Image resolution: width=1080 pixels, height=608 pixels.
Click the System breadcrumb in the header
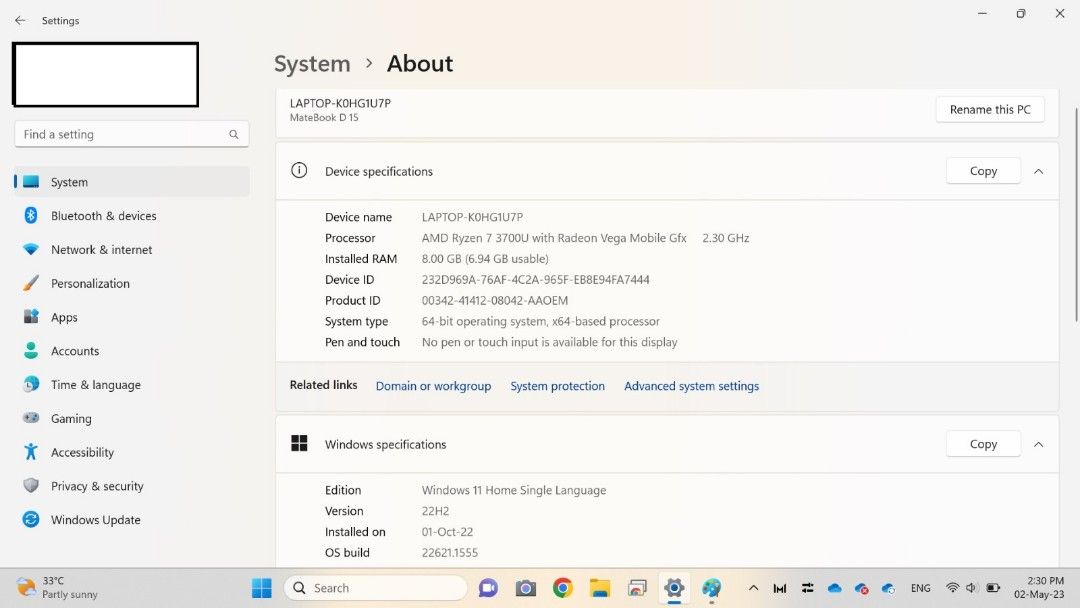[x=312, y=63]
